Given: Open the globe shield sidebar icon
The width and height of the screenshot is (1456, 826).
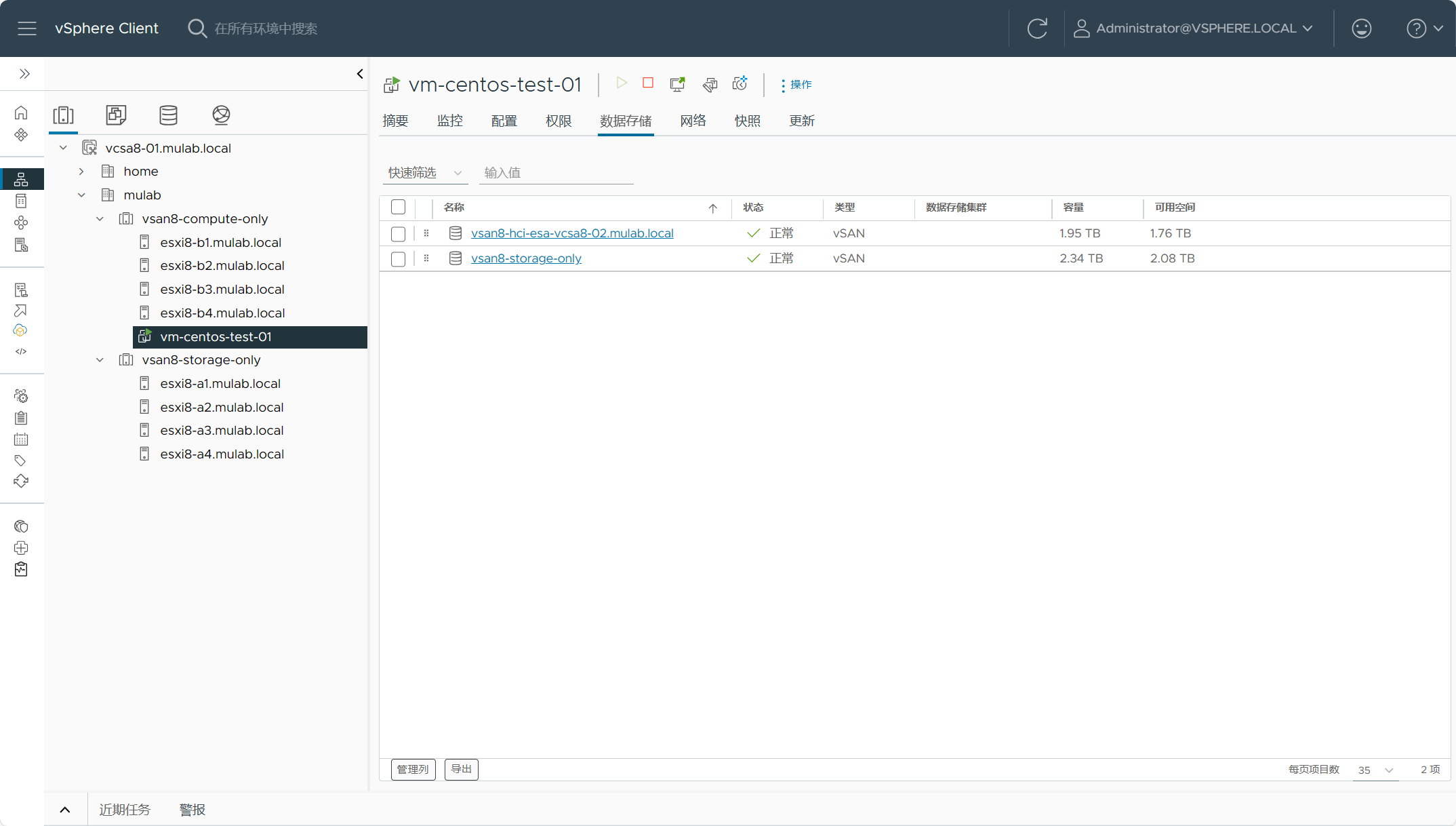Looking at the screenshot, I should click(21, 526).
